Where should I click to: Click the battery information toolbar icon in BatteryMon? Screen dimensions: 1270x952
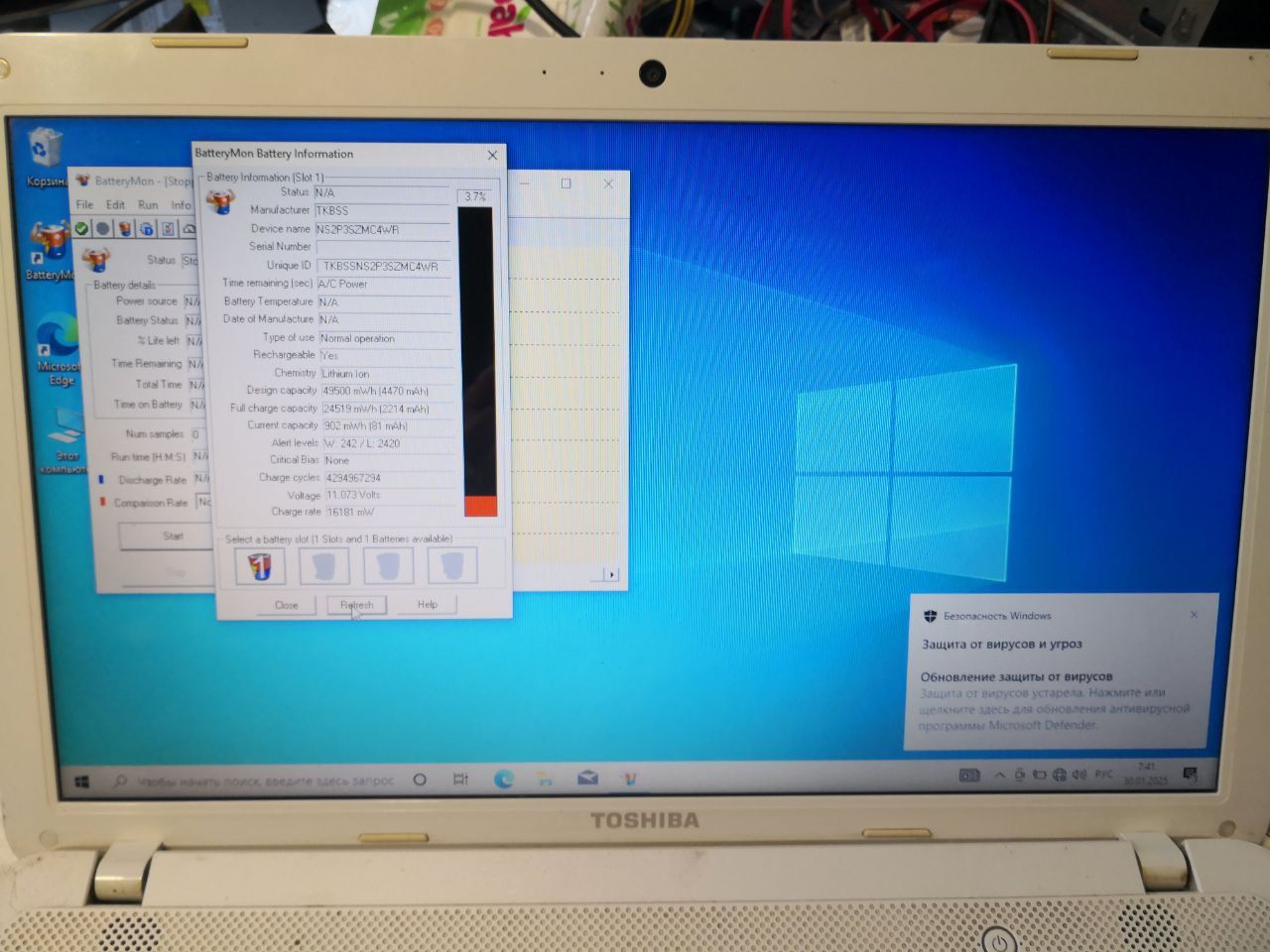125,228
